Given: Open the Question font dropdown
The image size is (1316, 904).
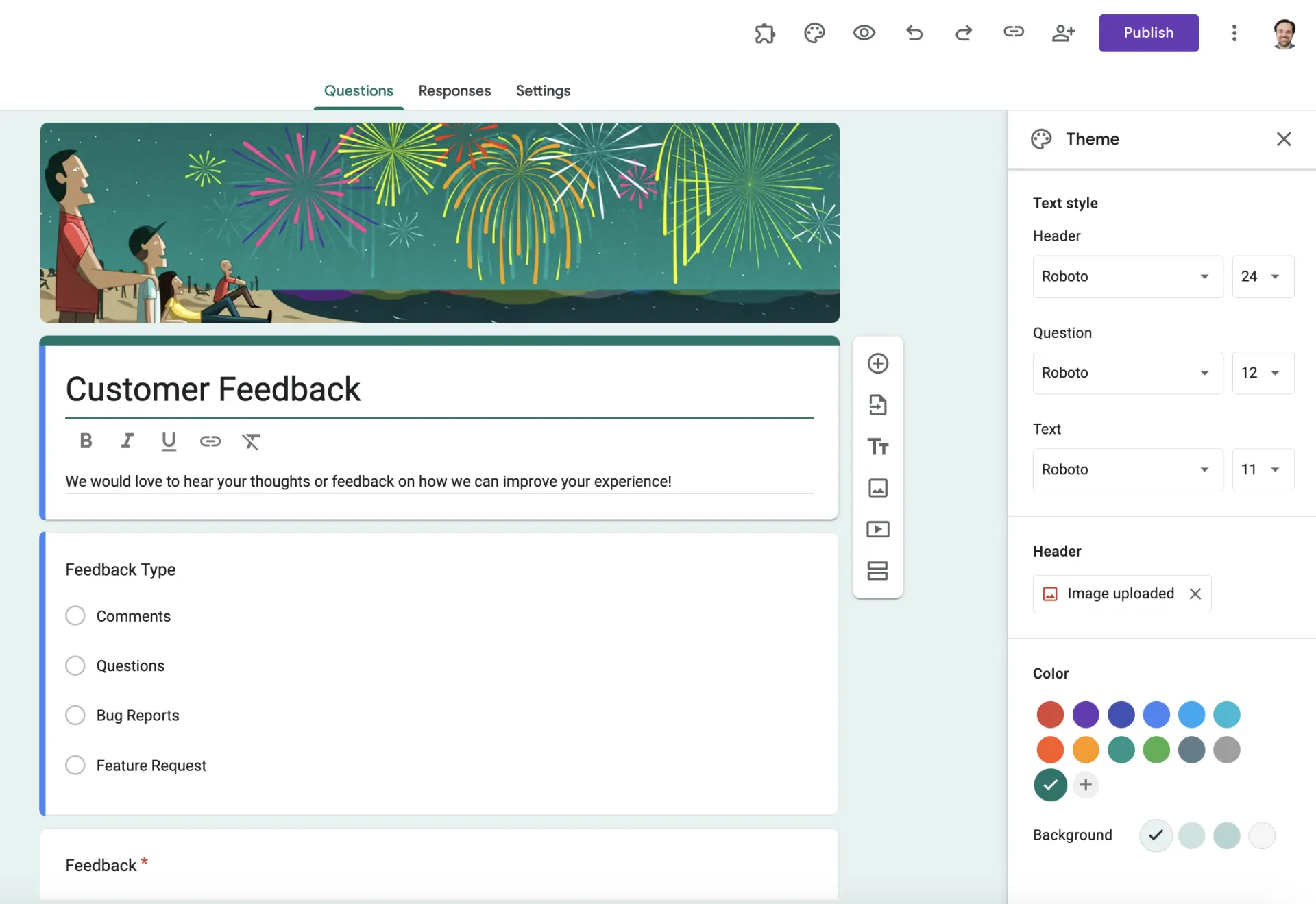Looking at the screenshot, I should [1128, 373].
